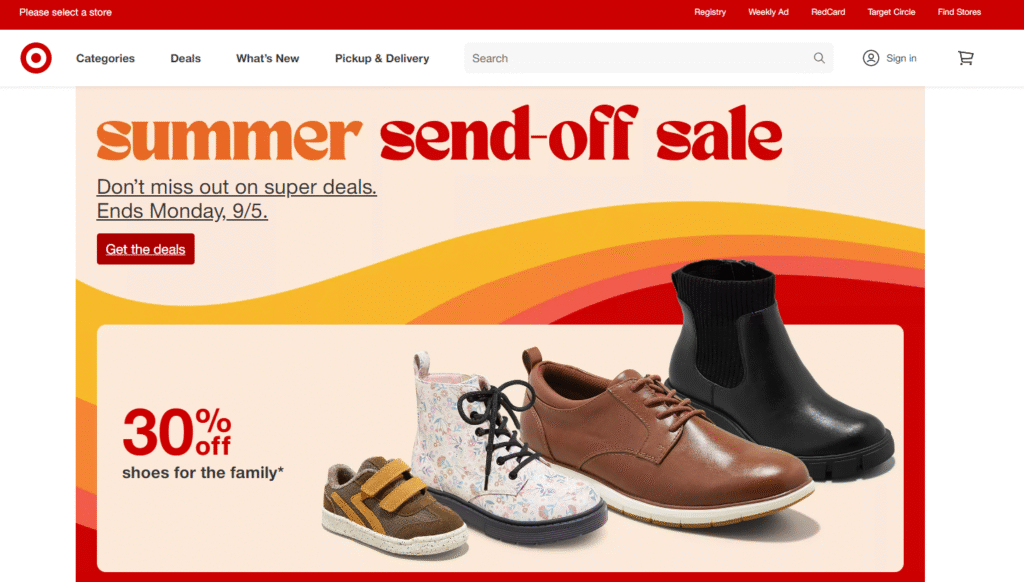Image resolution: width=1024 pixels, height=582 pixels.
Task: Open the Weekly Ad link
Action: (768, 12)
